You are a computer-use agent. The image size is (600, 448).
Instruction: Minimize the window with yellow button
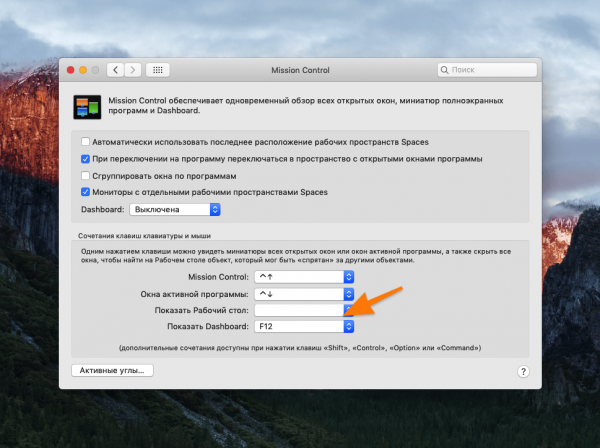click(83, 70)
